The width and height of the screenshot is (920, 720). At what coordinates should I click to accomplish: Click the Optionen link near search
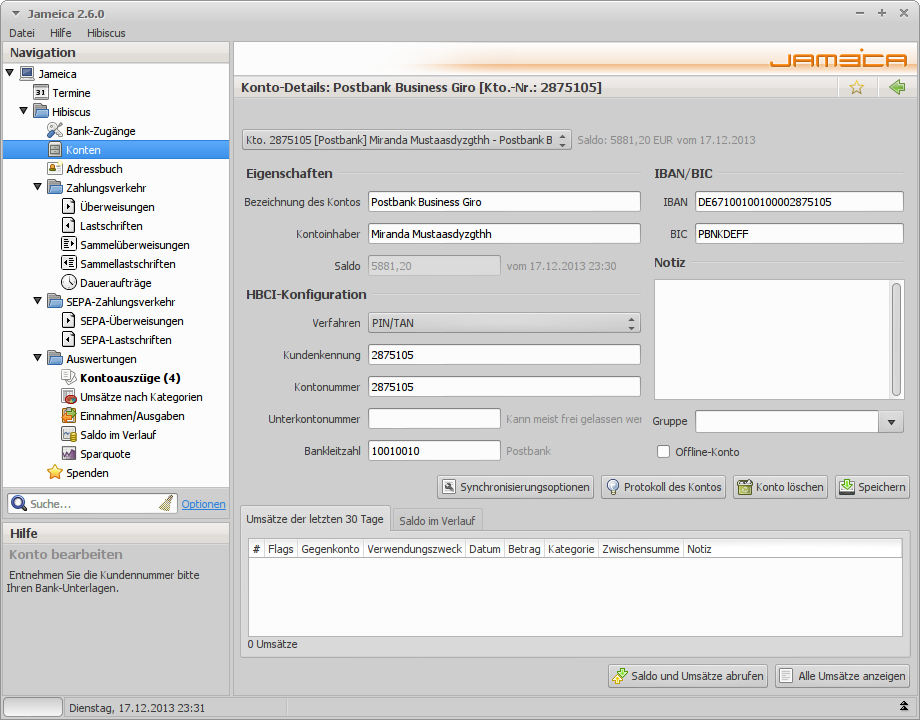[203, 504]
